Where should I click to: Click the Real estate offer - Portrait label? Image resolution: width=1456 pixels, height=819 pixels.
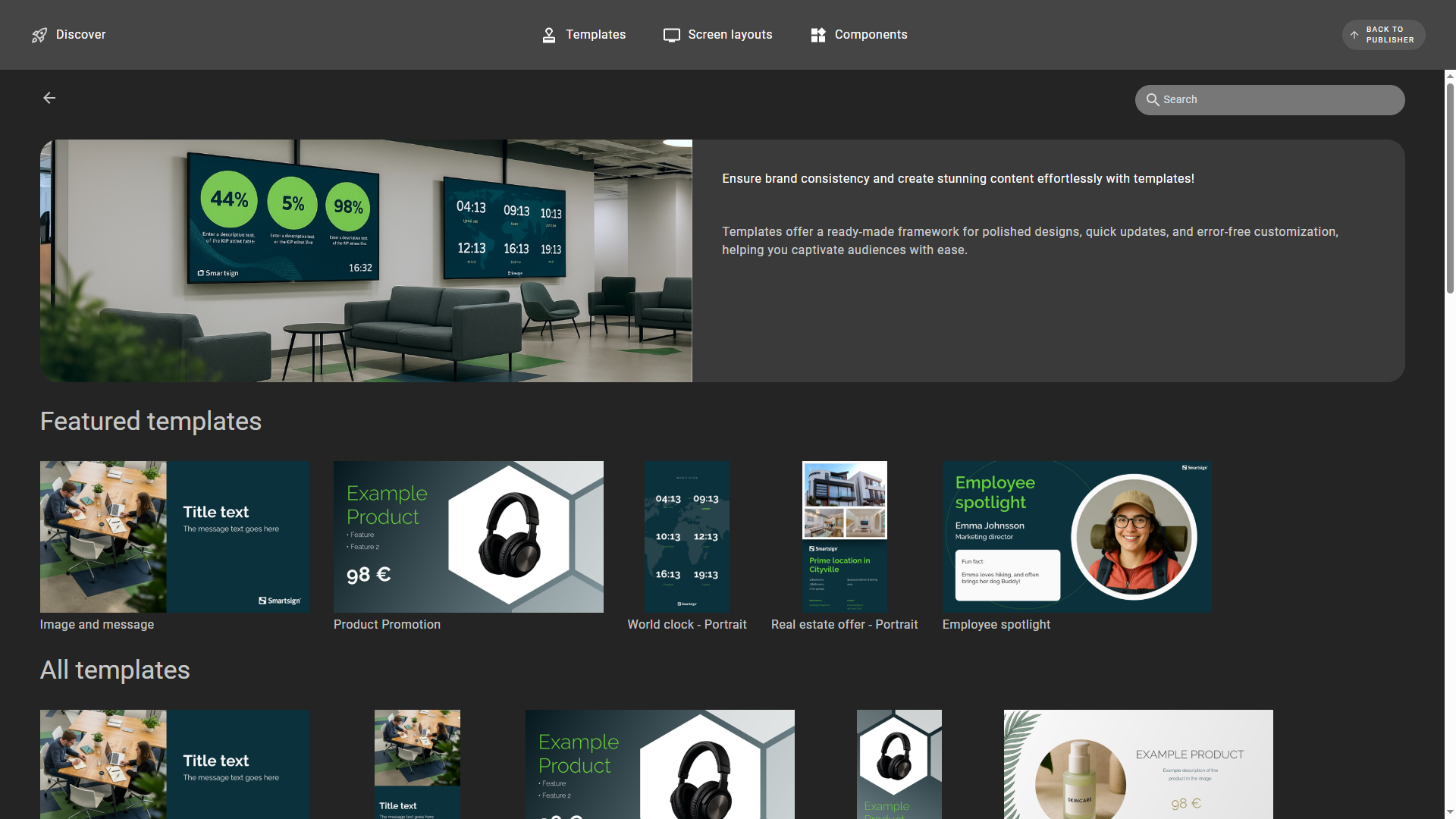pos(845,624)
